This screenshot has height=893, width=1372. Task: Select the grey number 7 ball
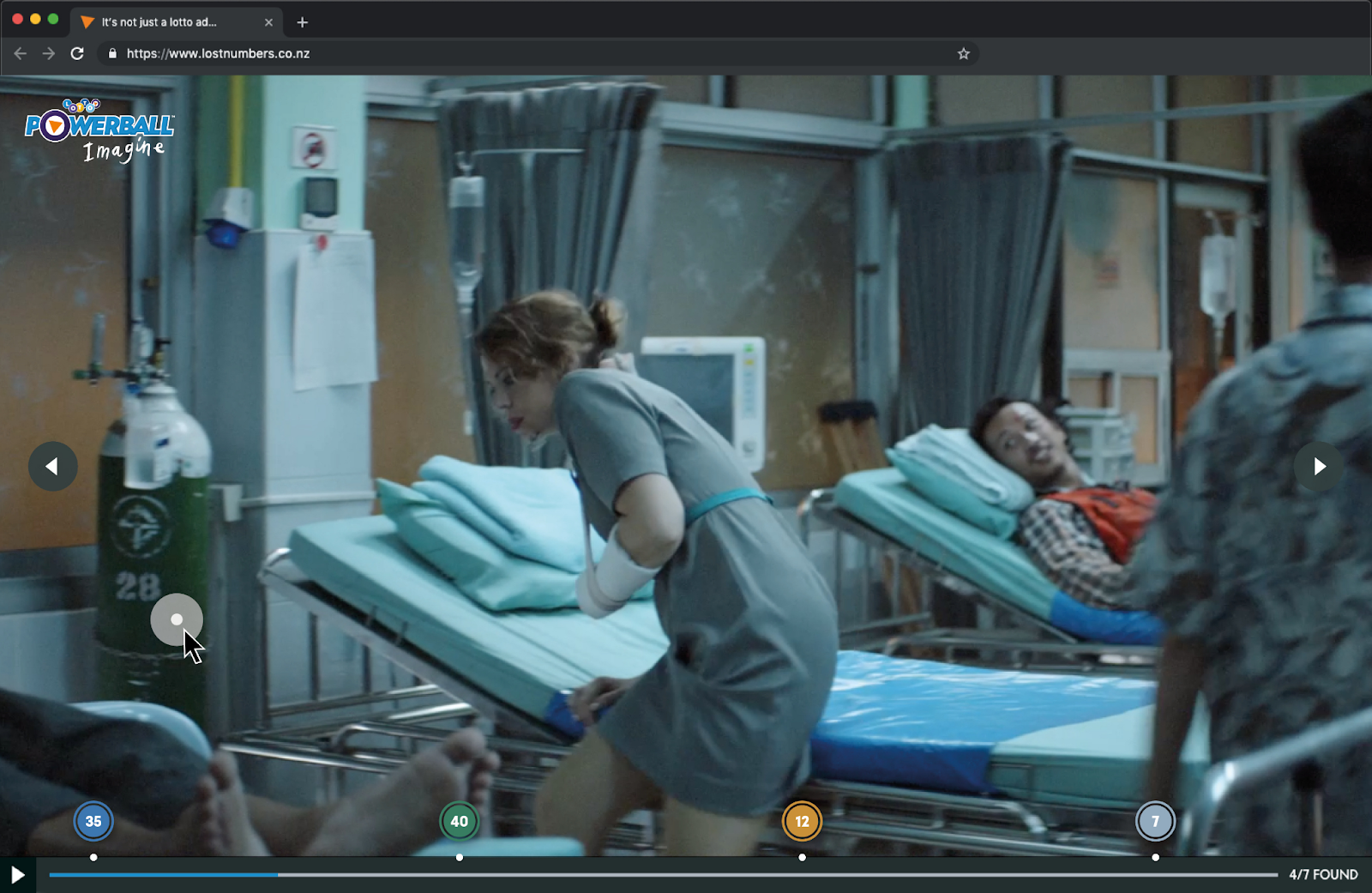click(1155, 821)
